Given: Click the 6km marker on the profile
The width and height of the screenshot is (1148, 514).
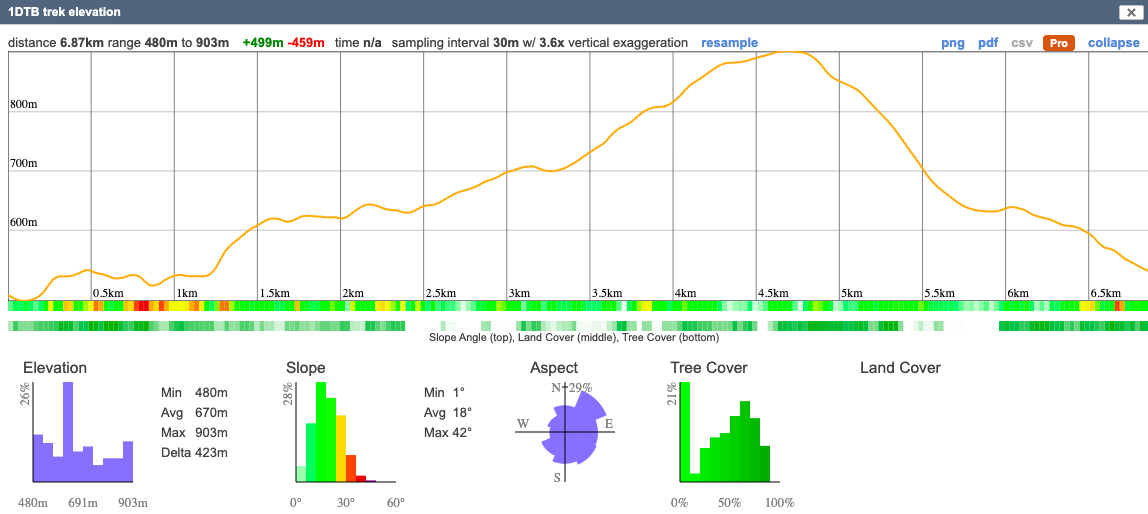Looking at the screenshot, I should point(1017,293).
